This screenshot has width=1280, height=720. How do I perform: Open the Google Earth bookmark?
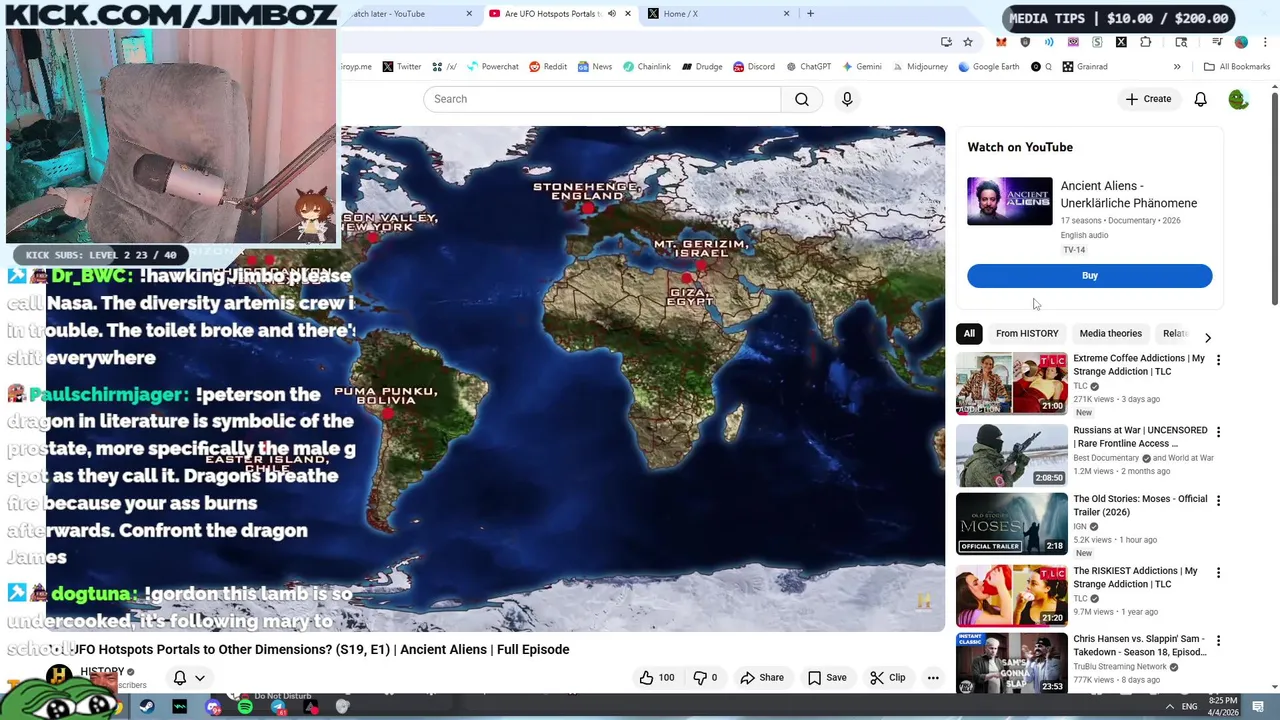[x=988, y=67]
